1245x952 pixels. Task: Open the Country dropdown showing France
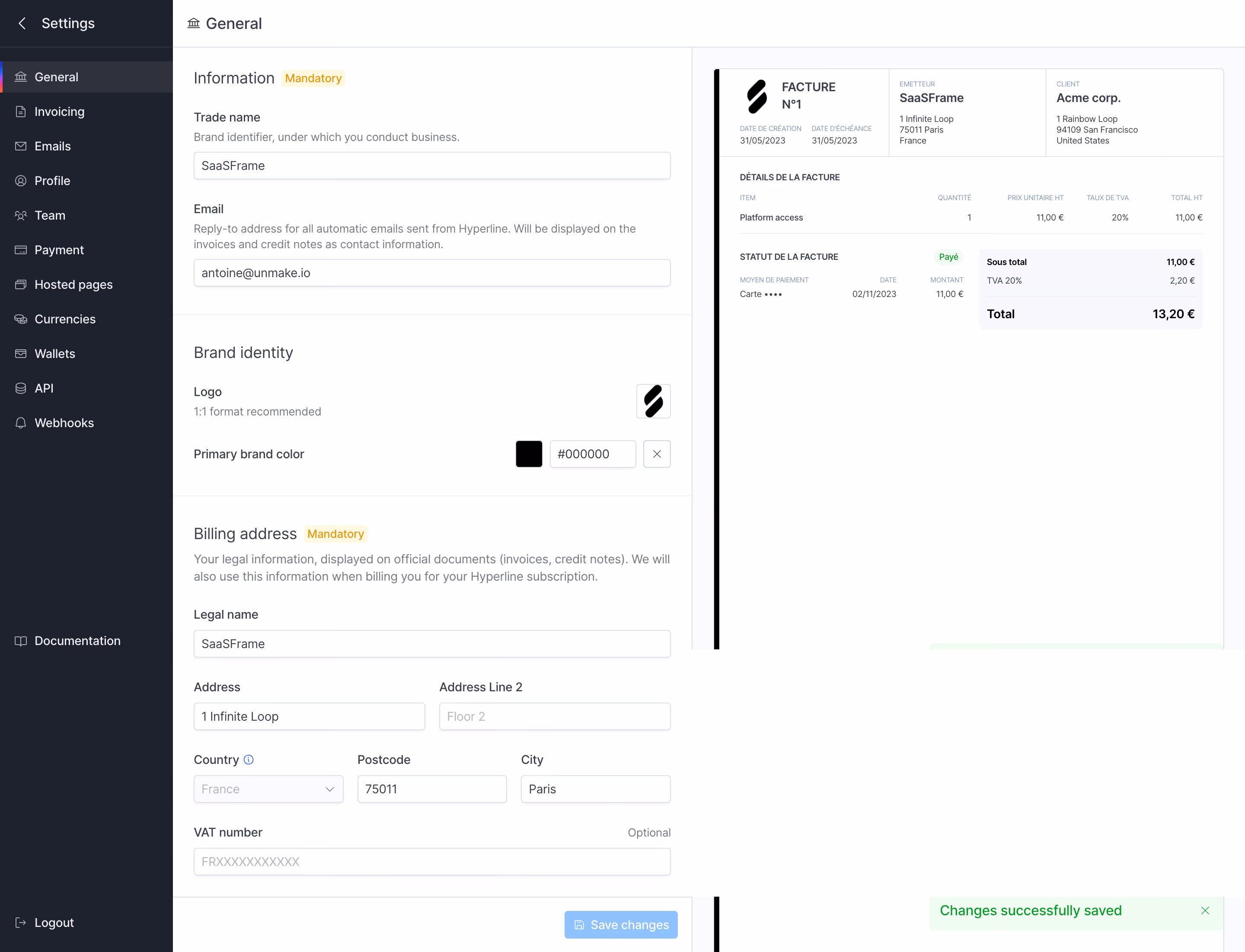point(268,789)
